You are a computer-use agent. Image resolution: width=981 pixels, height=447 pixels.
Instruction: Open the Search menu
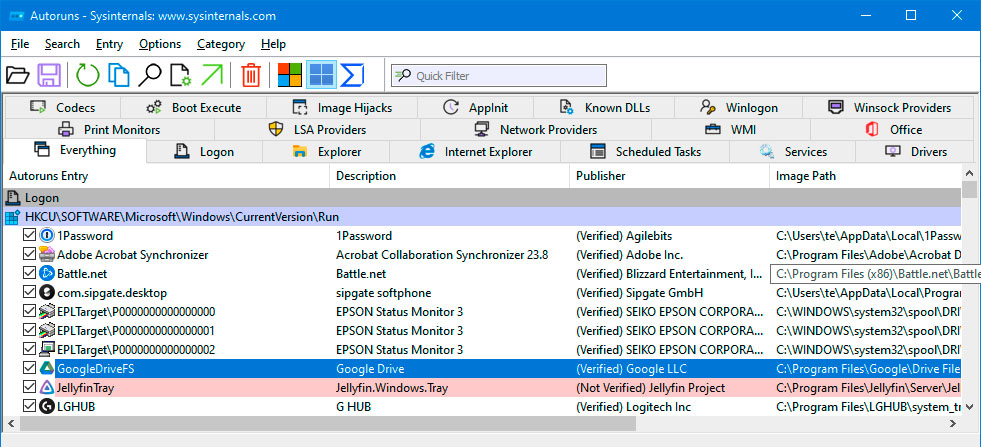62,44
